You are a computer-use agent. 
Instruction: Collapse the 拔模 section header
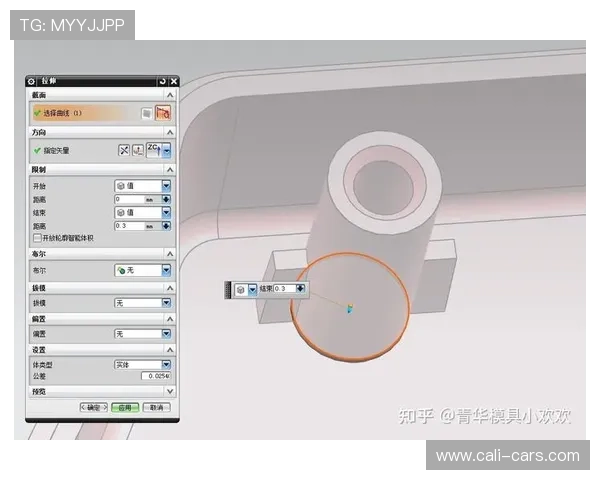coord(170,287)
